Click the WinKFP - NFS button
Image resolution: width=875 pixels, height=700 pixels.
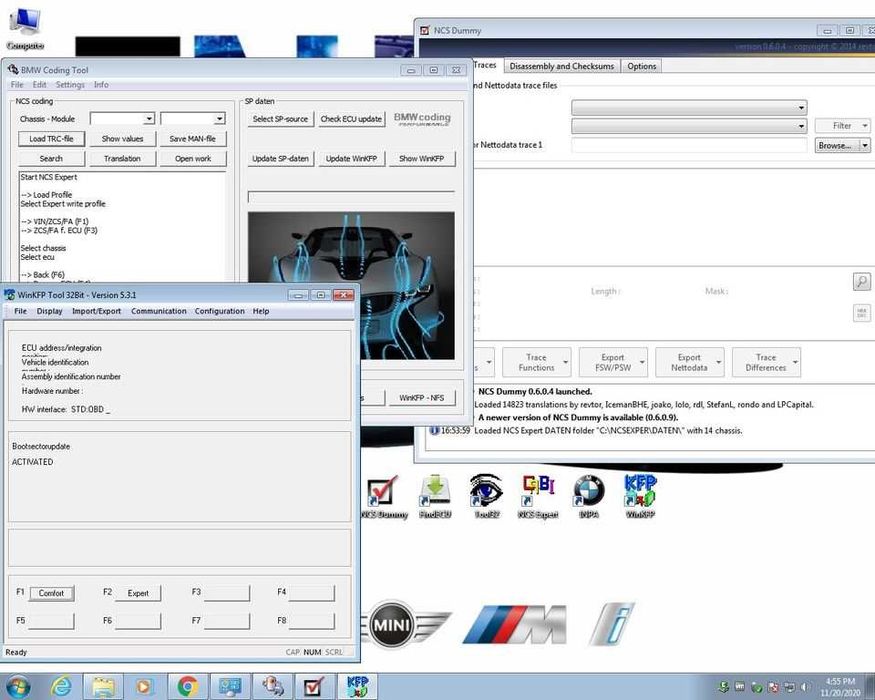pyautogui.click(x=421, y=397)
